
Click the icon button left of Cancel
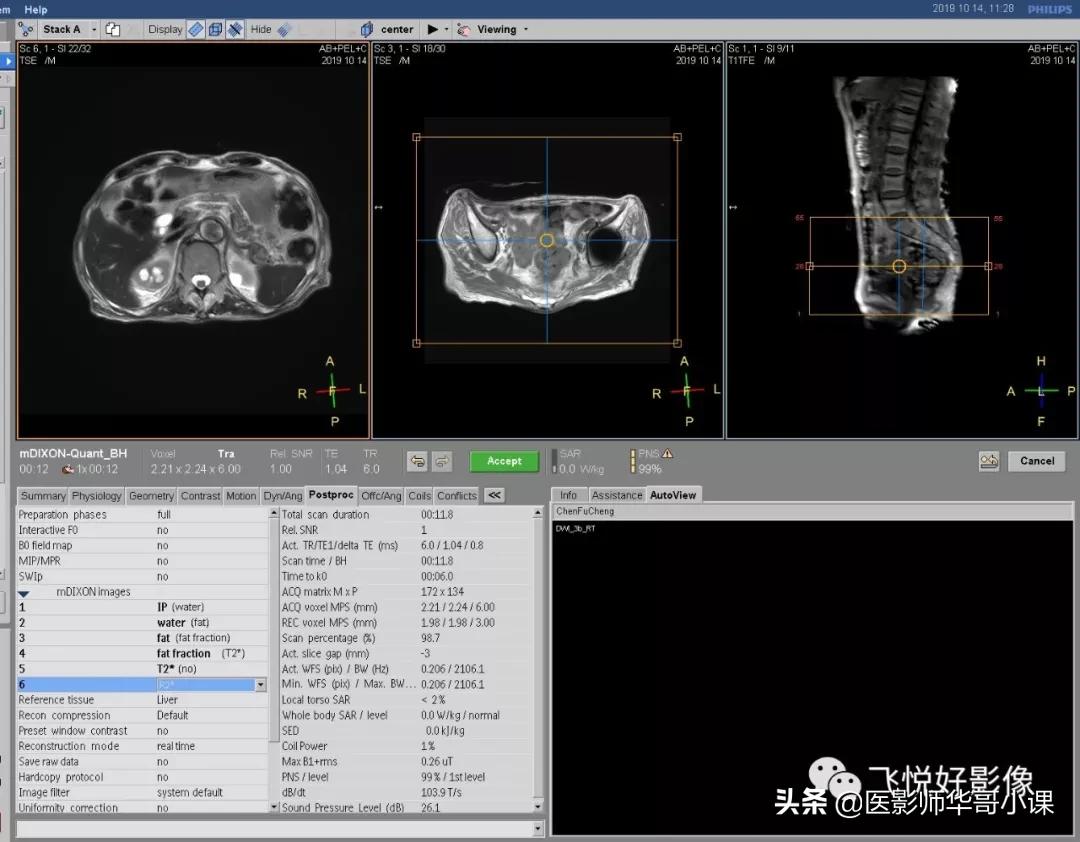pyautogui.click(x=989, y=461)
